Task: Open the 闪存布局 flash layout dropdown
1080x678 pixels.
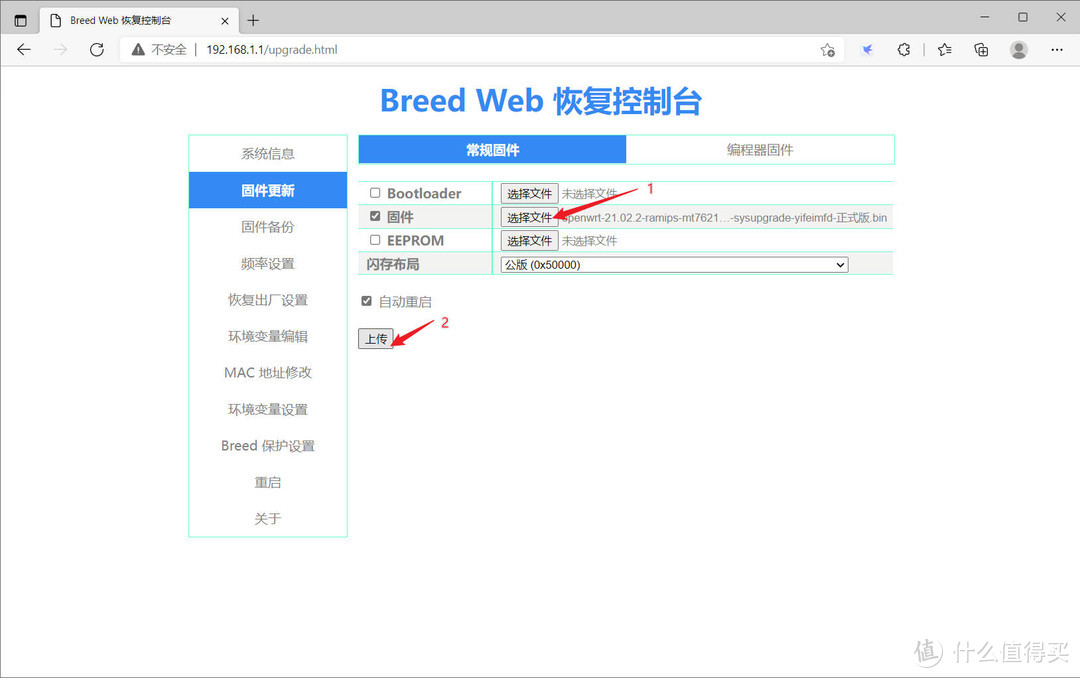Action: [x=673, y=264]
